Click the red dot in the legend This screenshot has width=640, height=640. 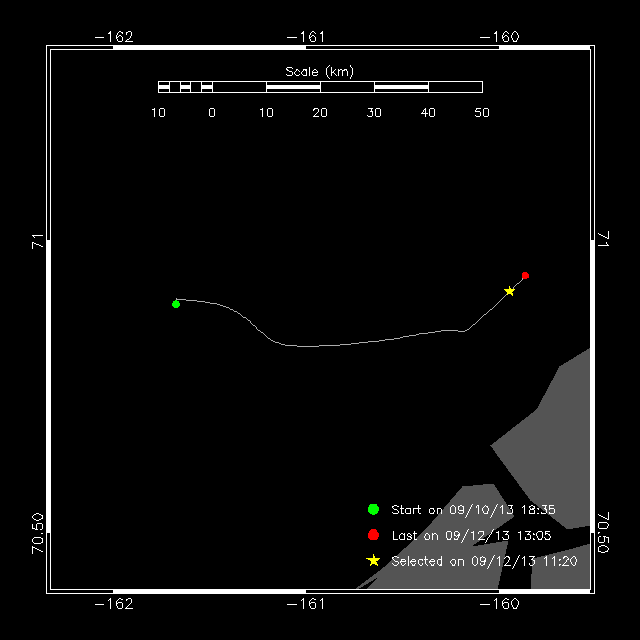[x=374, y=535]
